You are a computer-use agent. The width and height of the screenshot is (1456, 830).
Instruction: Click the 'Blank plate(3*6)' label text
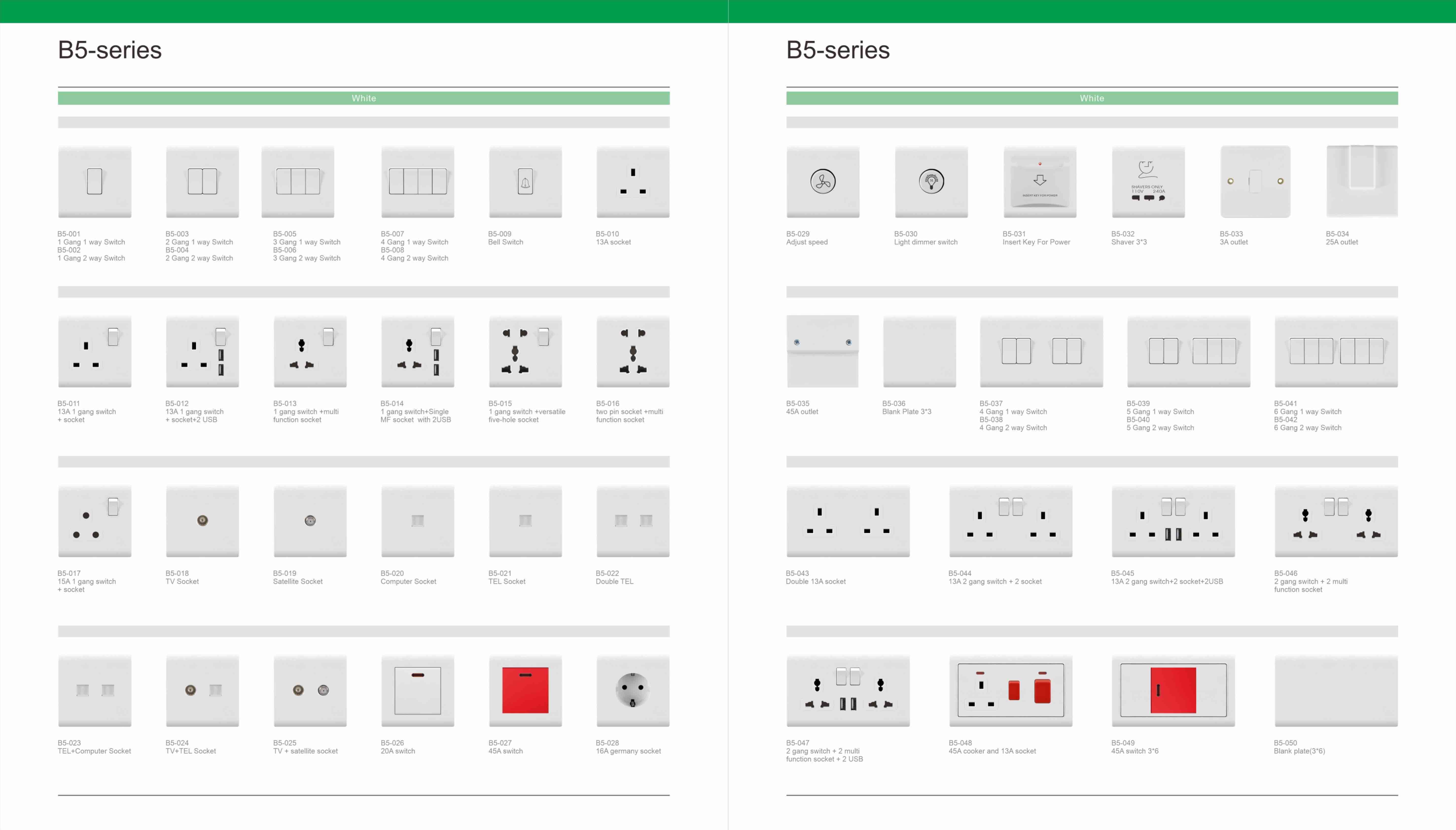coord(1299,751)
